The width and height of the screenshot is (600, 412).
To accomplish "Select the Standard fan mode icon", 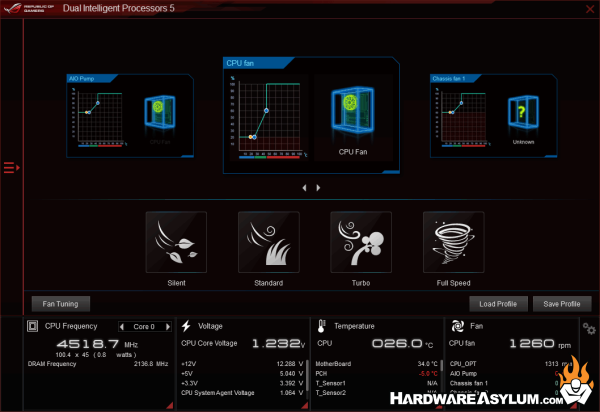I will tap(269, 242).
